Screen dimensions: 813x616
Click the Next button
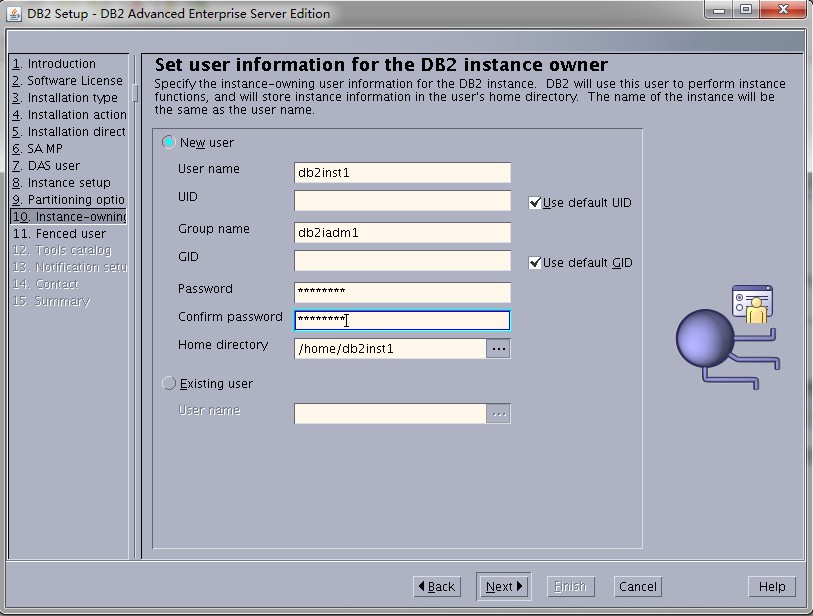[x=503, y=586]
